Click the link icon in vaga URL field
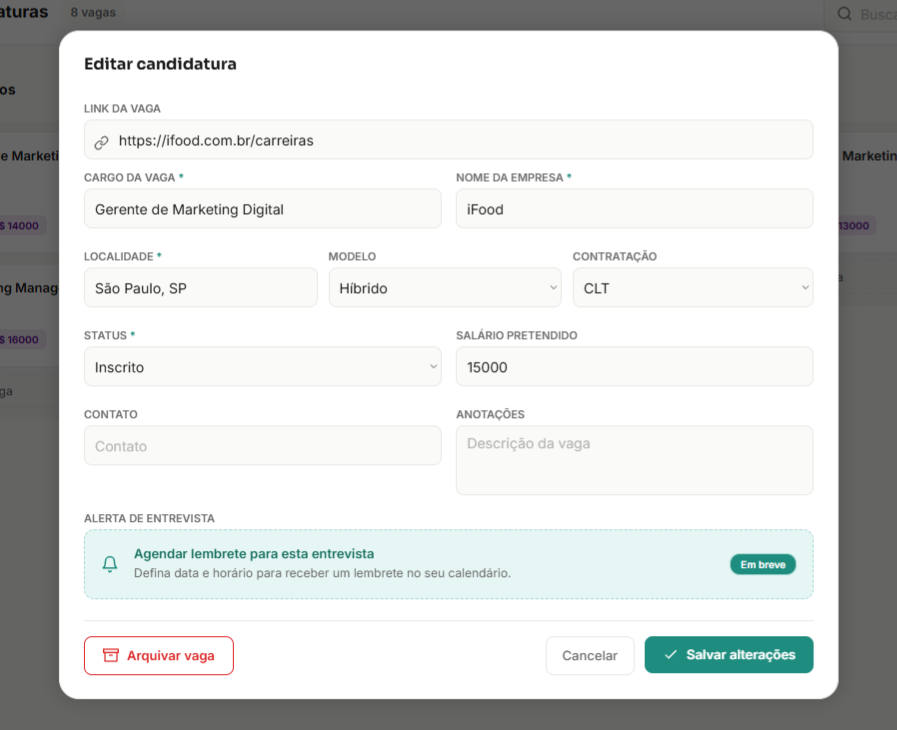897x730 pixels. point(101,142)
